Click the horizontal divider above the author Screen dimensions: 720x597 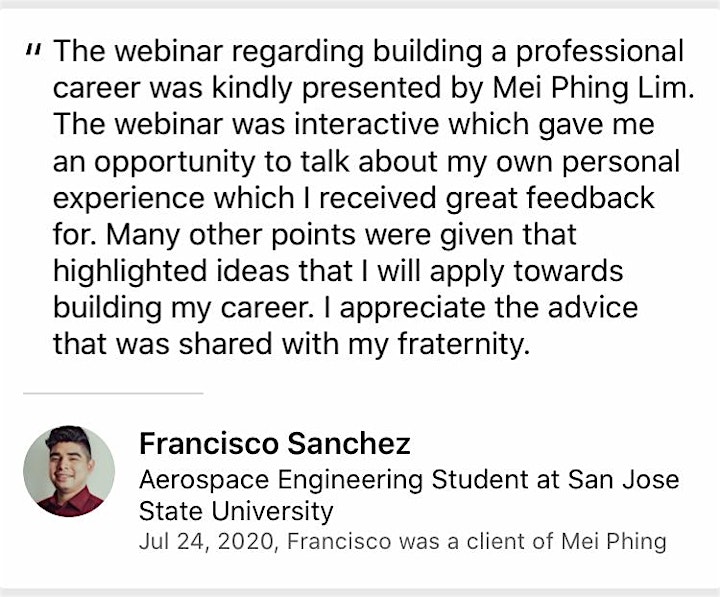pyautogui.click(x=113, y=393)
